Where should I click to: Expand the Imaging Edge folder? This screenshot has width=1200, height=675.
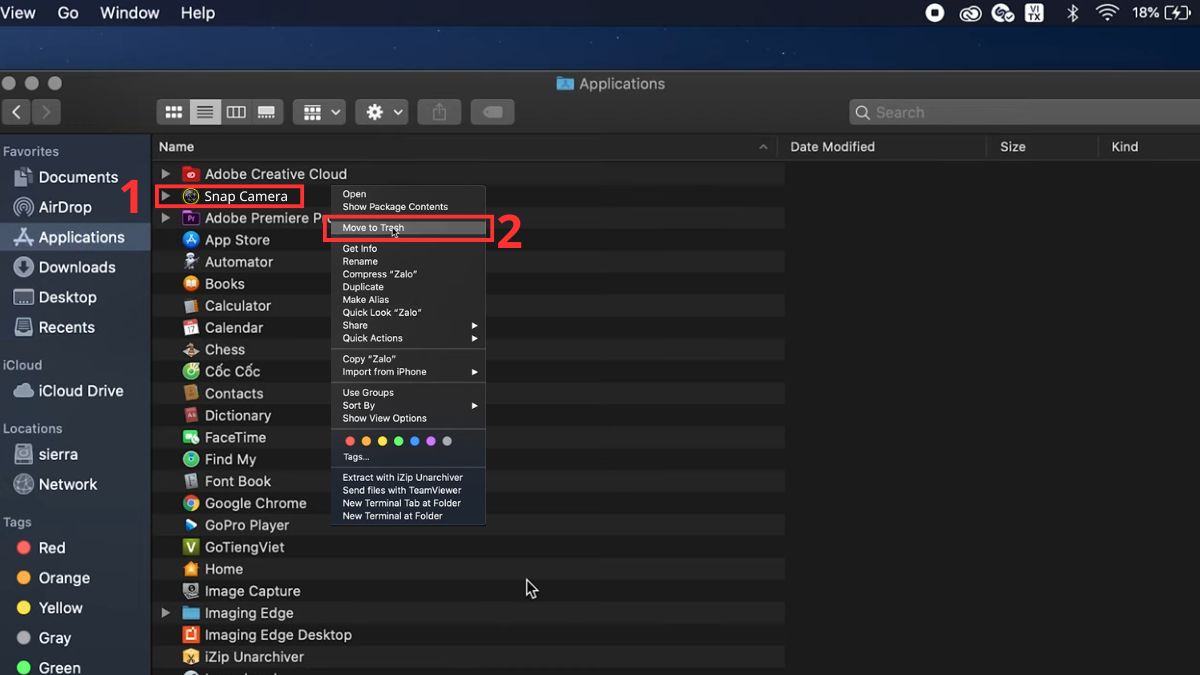tap(166, 613)
